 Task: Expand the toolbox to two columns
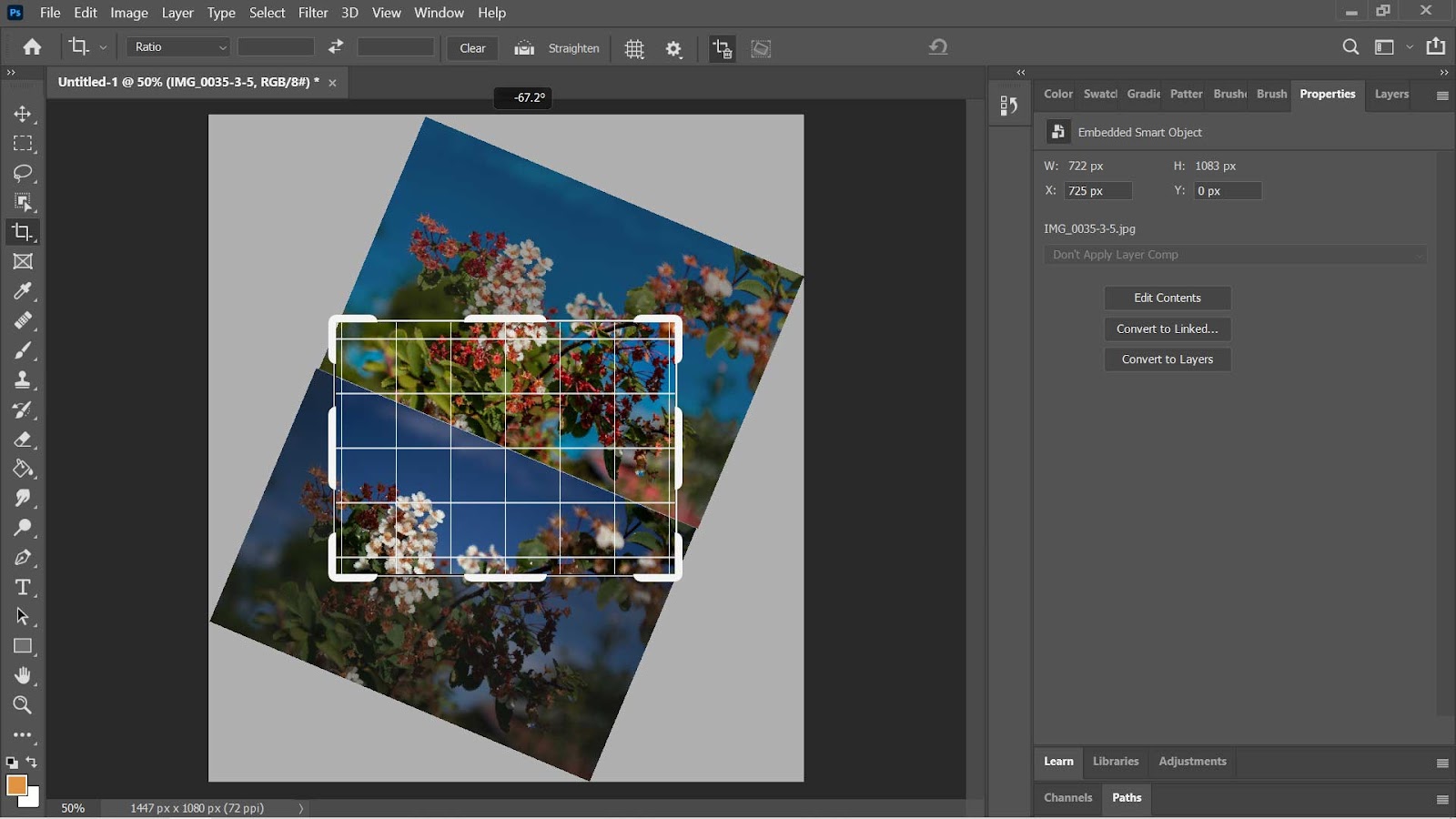coord(11,73)
